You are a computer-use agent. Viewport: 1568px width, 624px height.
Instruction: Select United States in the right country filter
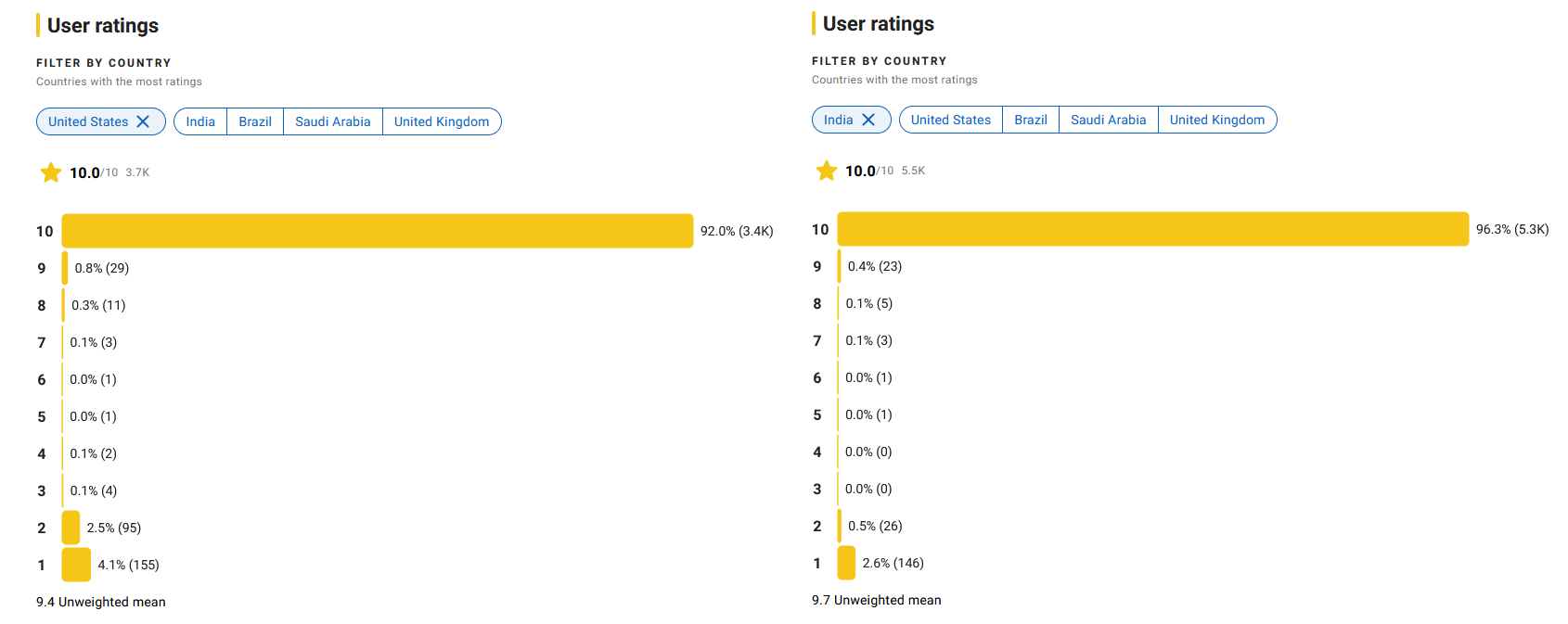[x=951, y=120]
